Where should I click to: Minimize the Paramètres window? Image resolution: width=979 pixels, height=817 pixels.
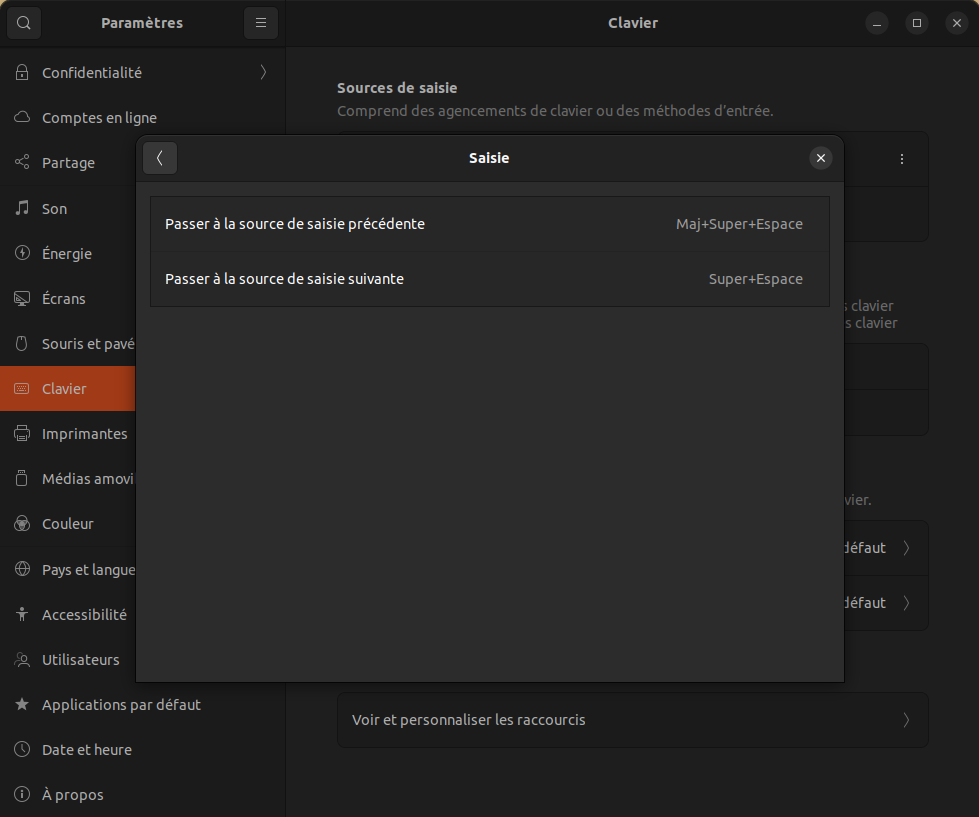[877, 23]
